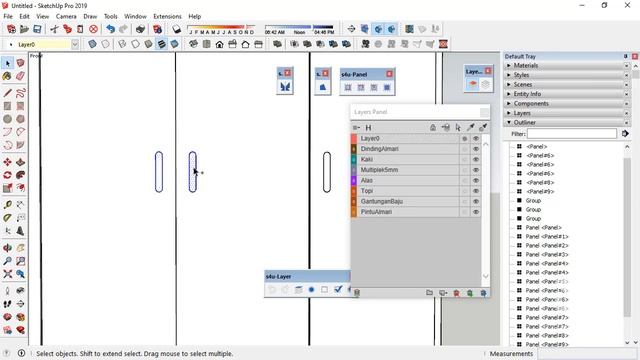The height and width of the screenshot is (360, 640).
Task: Open the Help menu
Action: click(x=195, y=16)
